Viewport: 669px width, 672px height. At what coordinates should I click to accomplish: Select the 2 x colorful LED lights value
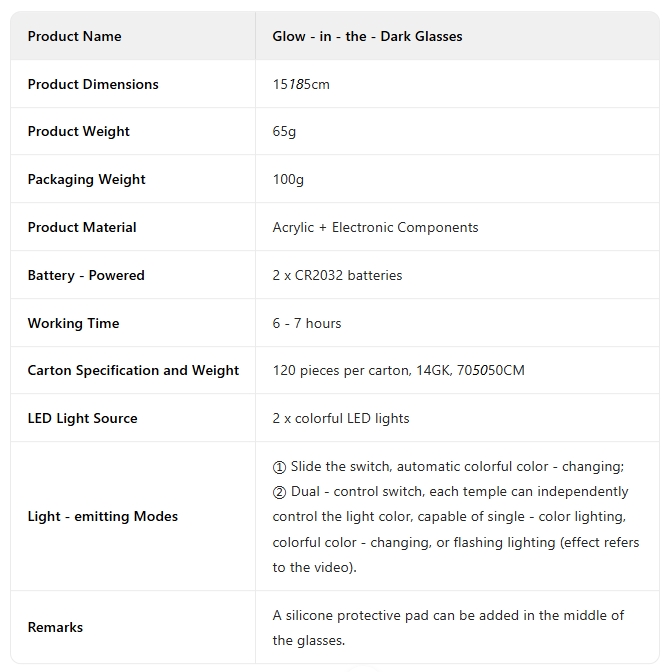coord(341,418)
